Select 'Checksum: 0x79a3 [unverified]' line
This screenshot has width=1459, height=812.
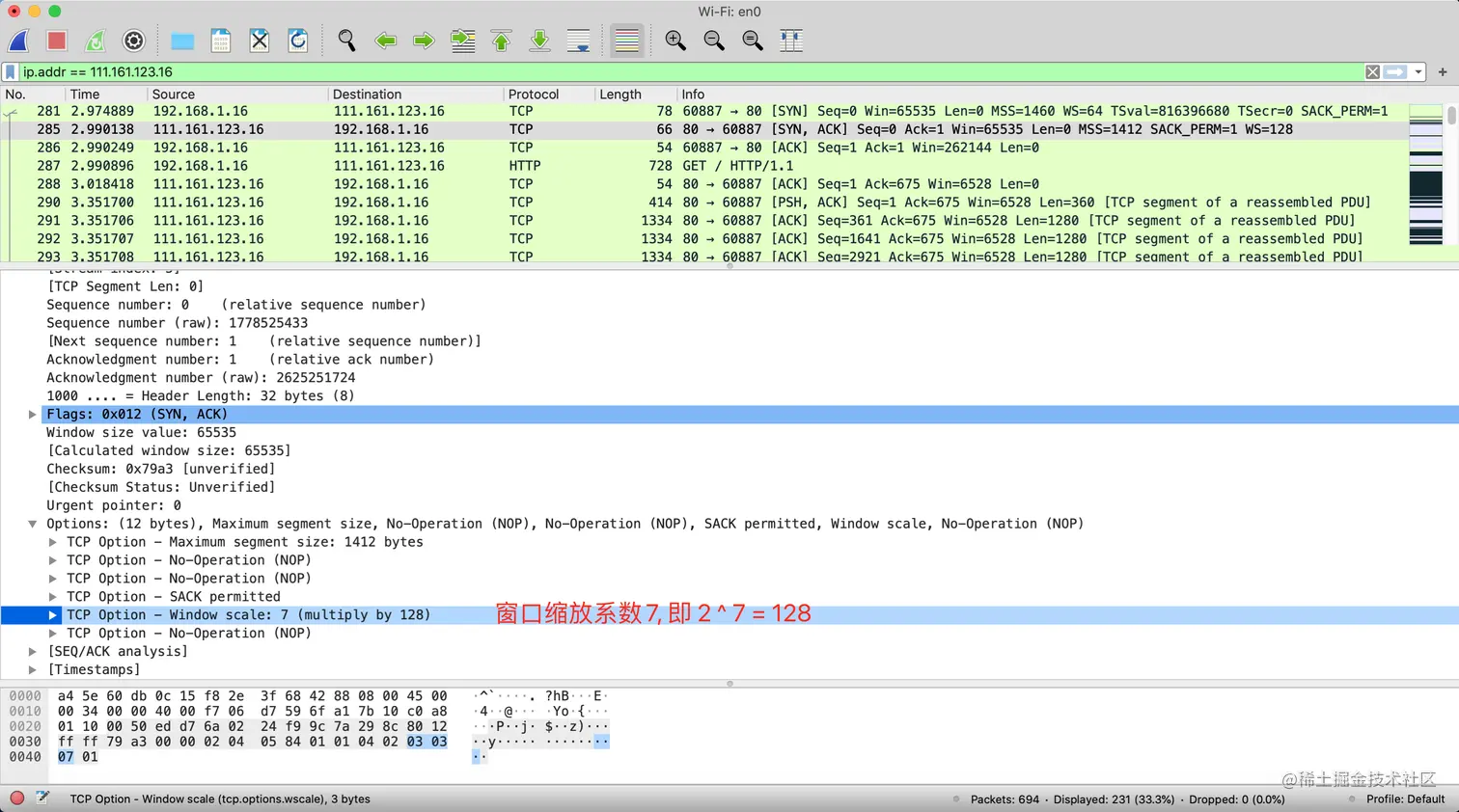[x=160, y=470]
